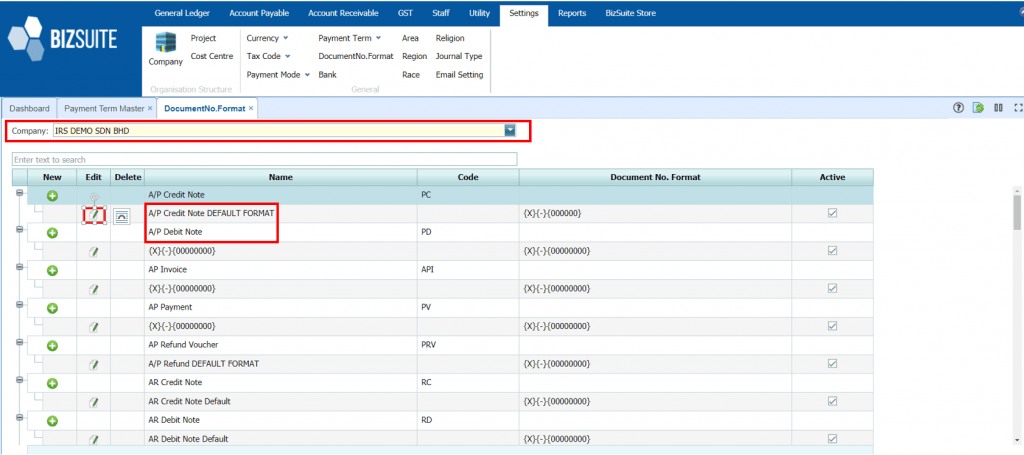Click the split columns view icon
This screenshot has width=1024, height=455.
point(998,108)
